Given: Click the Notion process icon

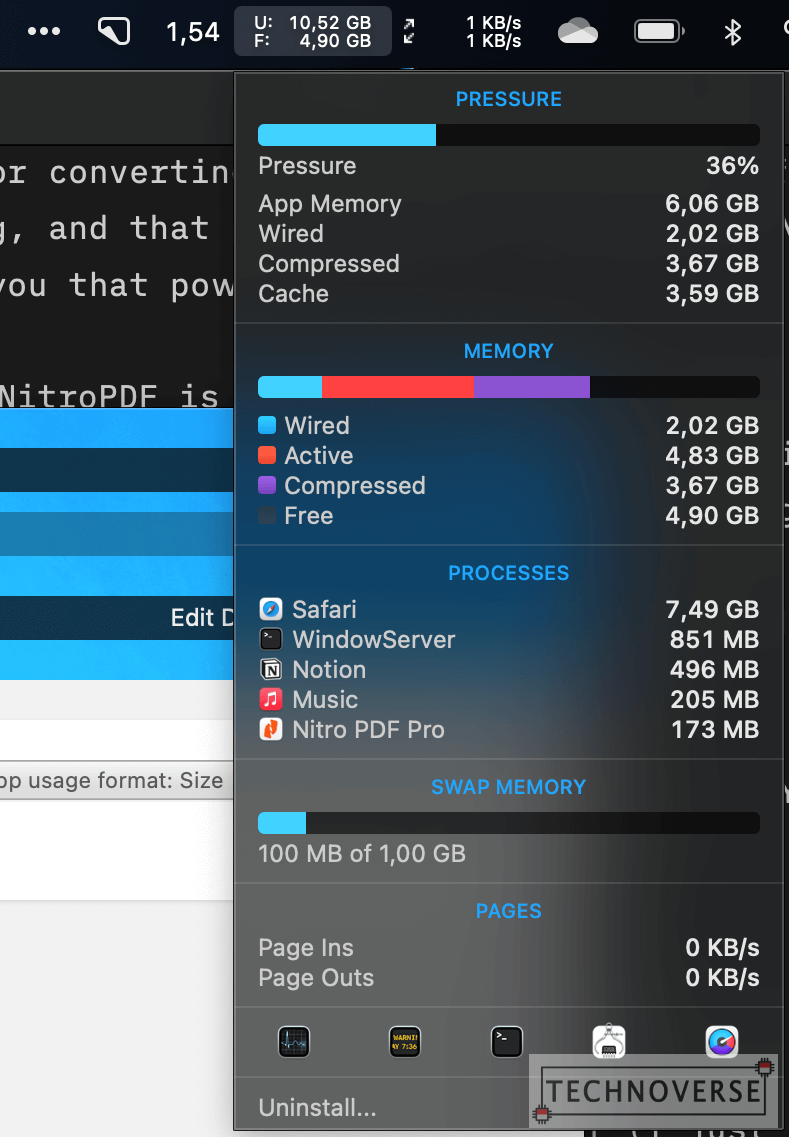Looking at the screenshot, I should [270, 669].
